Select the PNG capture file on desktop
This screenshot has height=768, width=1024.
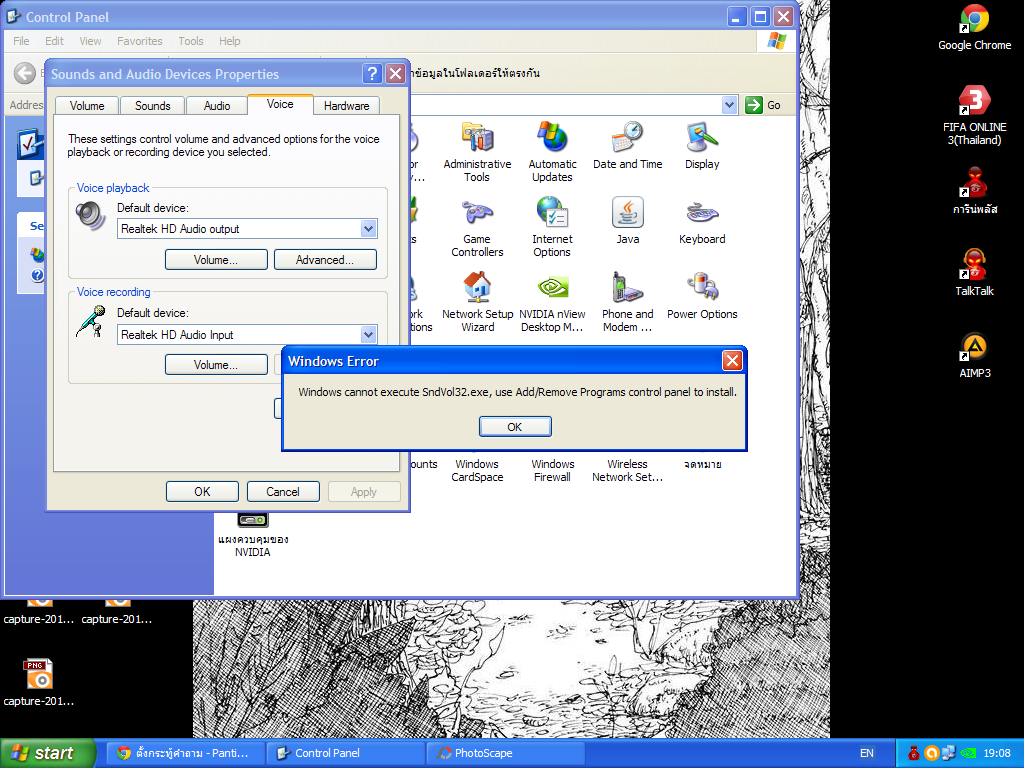tap(39, 682)
